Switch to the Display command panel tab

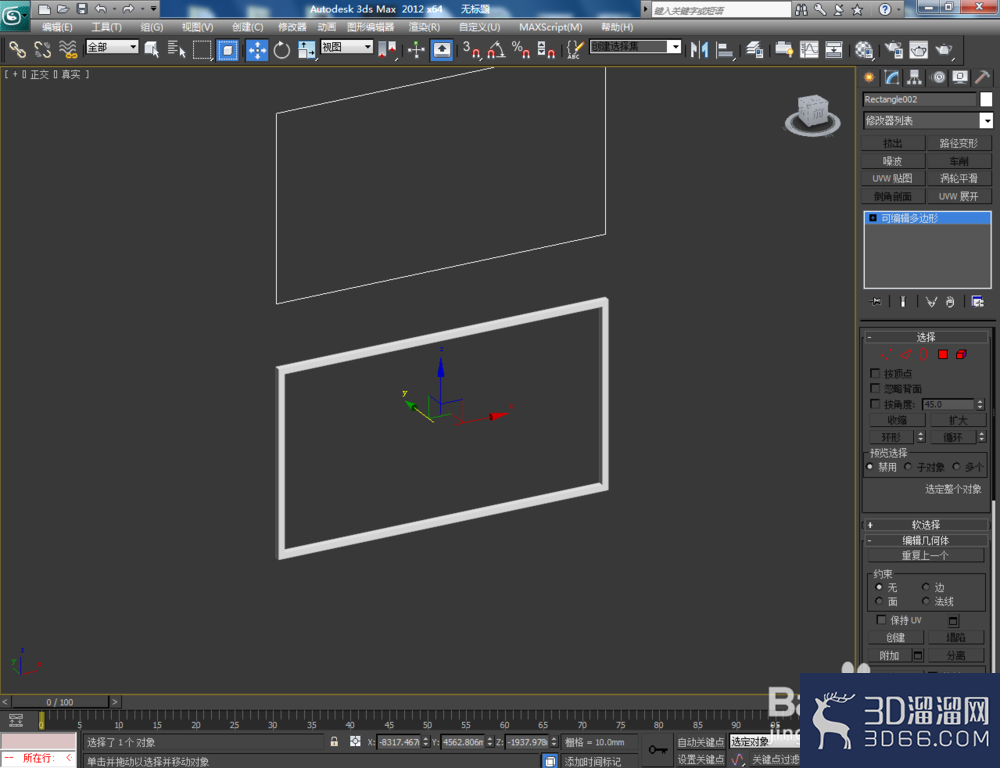(x=960, y=78)
